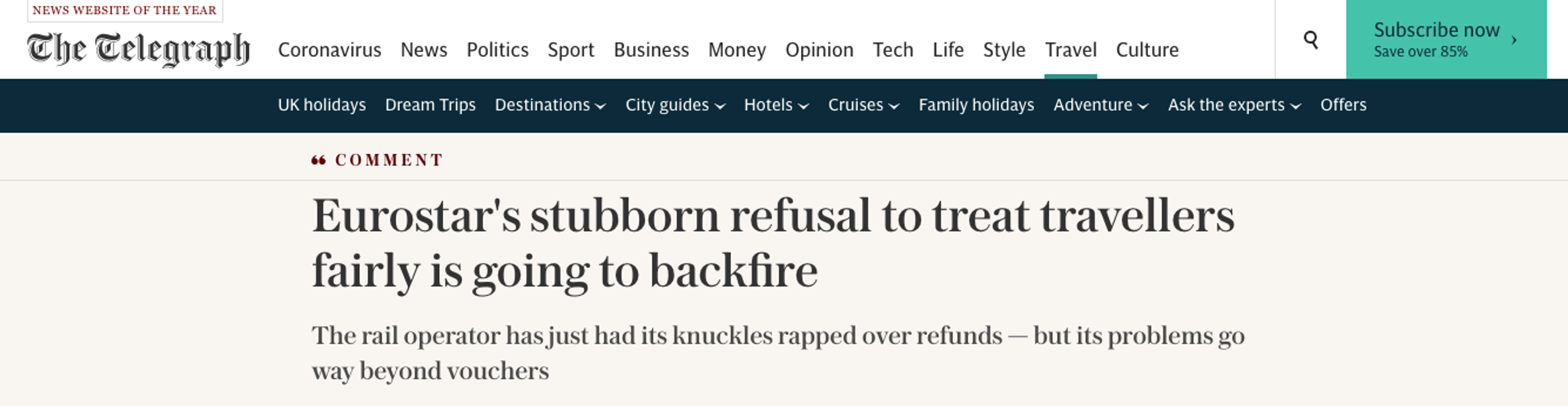
Task: Click the search magnifier icon
Action: 1311,40
